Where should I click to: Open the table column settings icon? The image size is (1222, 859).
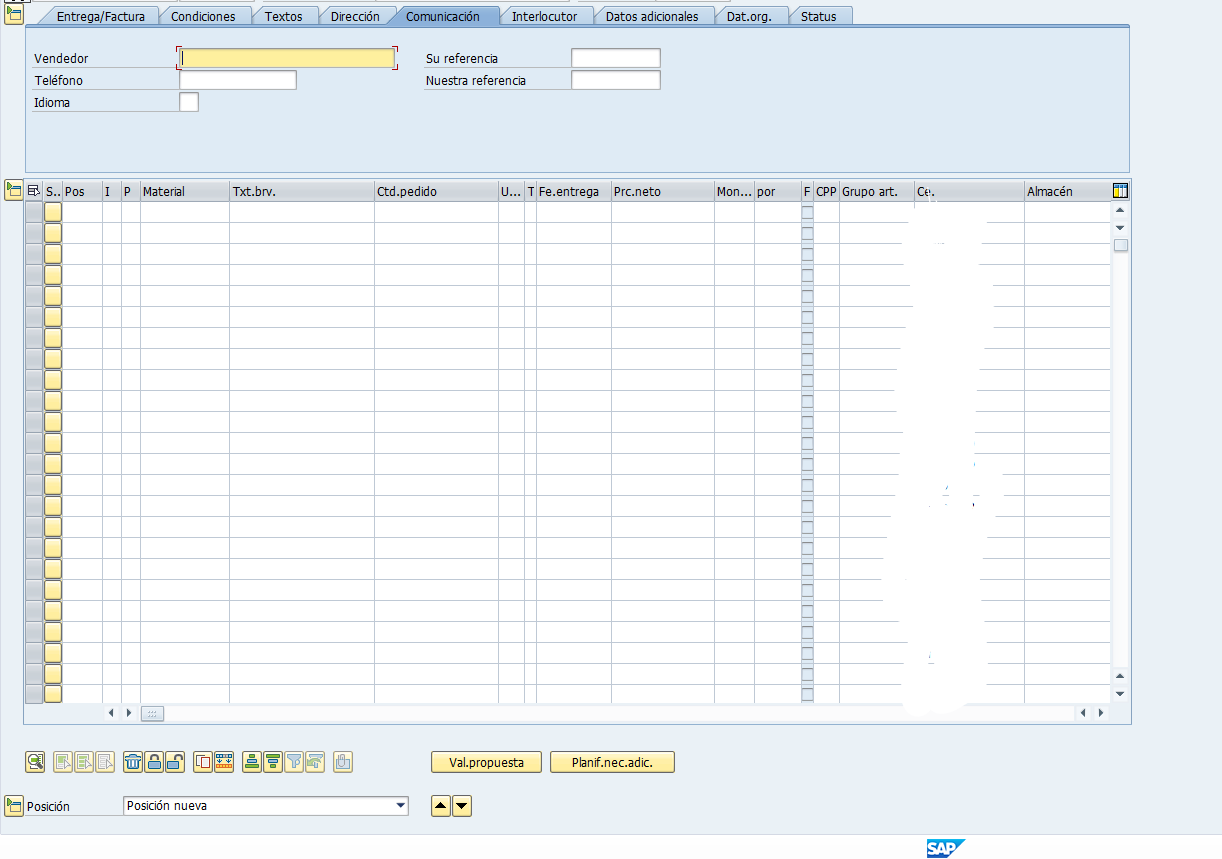(x=1120, y=191)
